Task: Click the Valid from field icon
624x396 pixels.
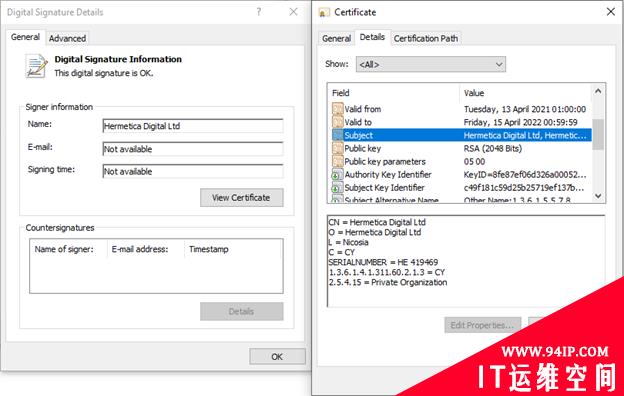Action: (x=337, y=109)
